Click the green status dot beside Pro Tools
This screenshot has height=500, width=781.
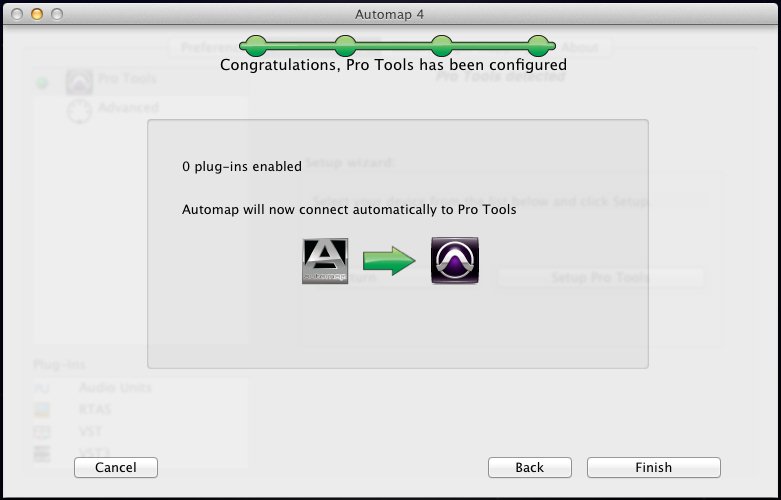click(42, 83)
